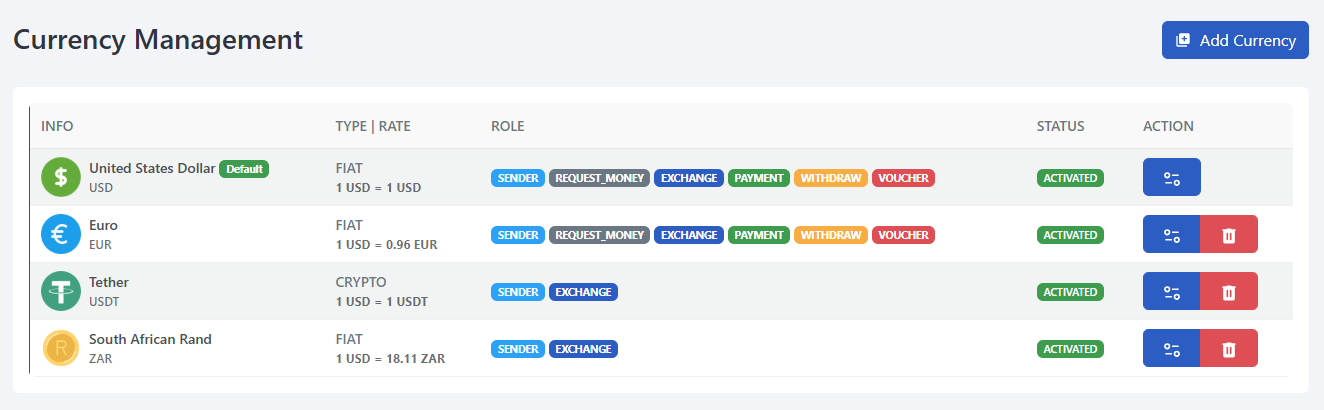Delete the Euro currency
This screenshot has width=1324, height=410.
point(1229,235)
